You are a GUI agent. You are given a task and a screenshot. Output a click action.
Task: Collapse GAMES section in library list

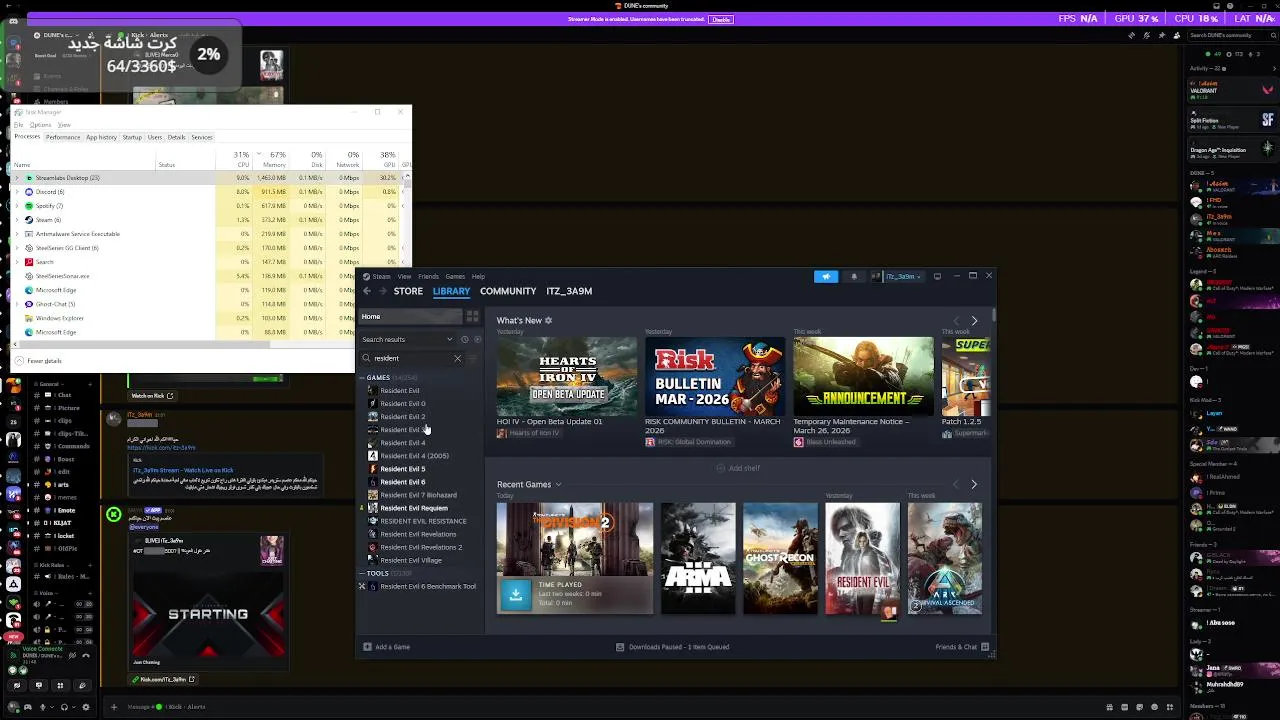(362, 378)
